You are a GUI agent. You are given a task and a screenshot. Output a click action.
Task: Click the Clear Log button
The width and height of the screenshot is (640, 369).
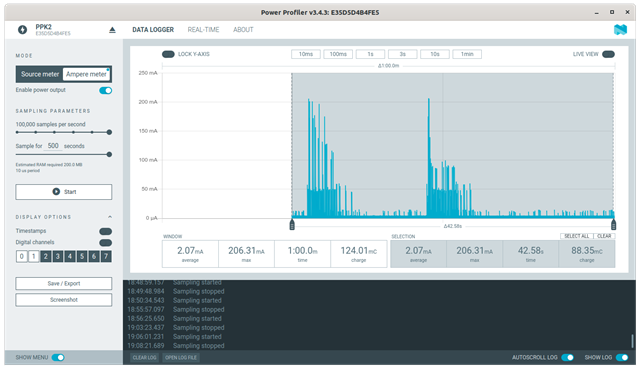[x=144, y=358]
